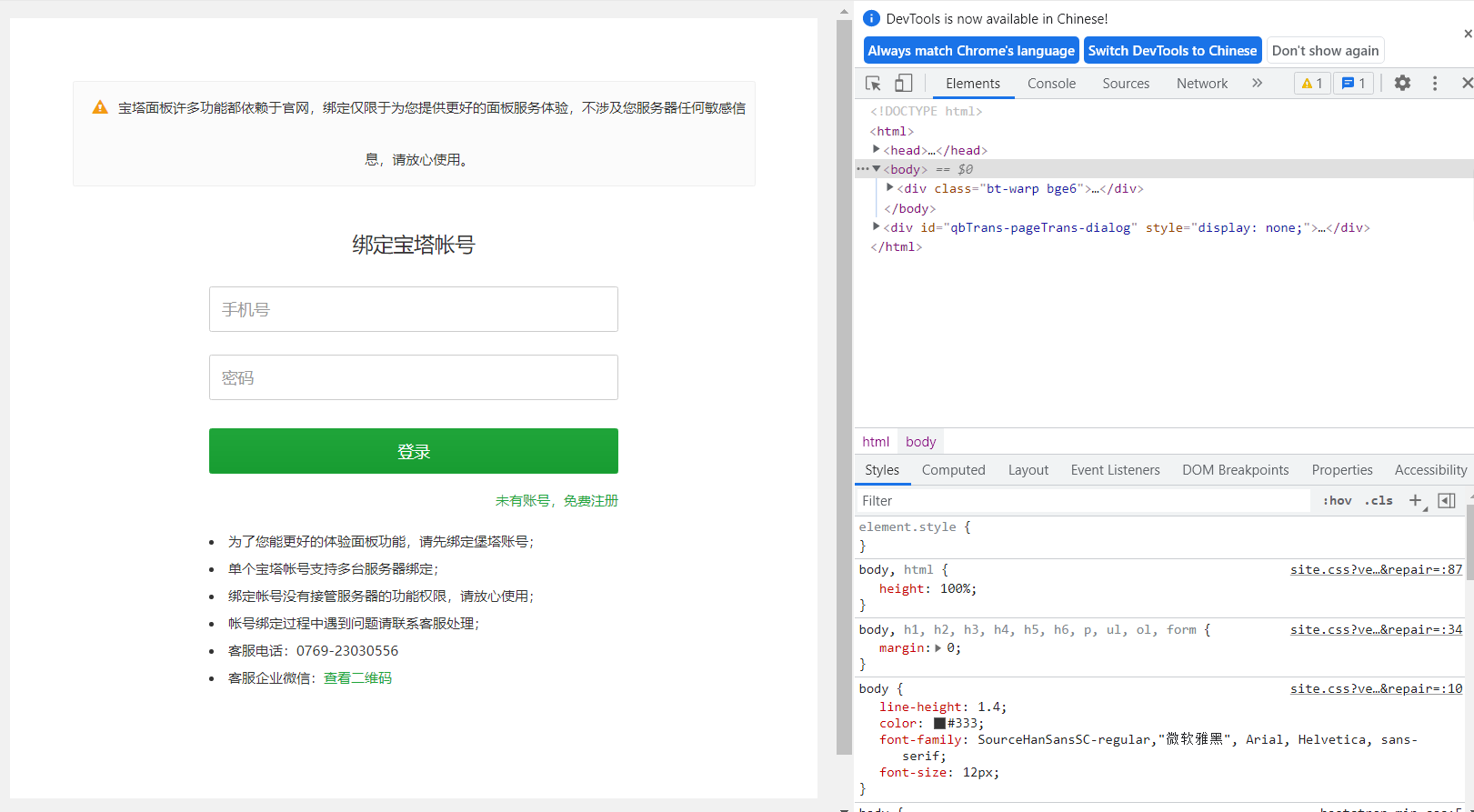Dismiss the DevTools language notification
The width and height of the screenshot is (1474, 812).
pyautogui.click(x=1468, y=34)
